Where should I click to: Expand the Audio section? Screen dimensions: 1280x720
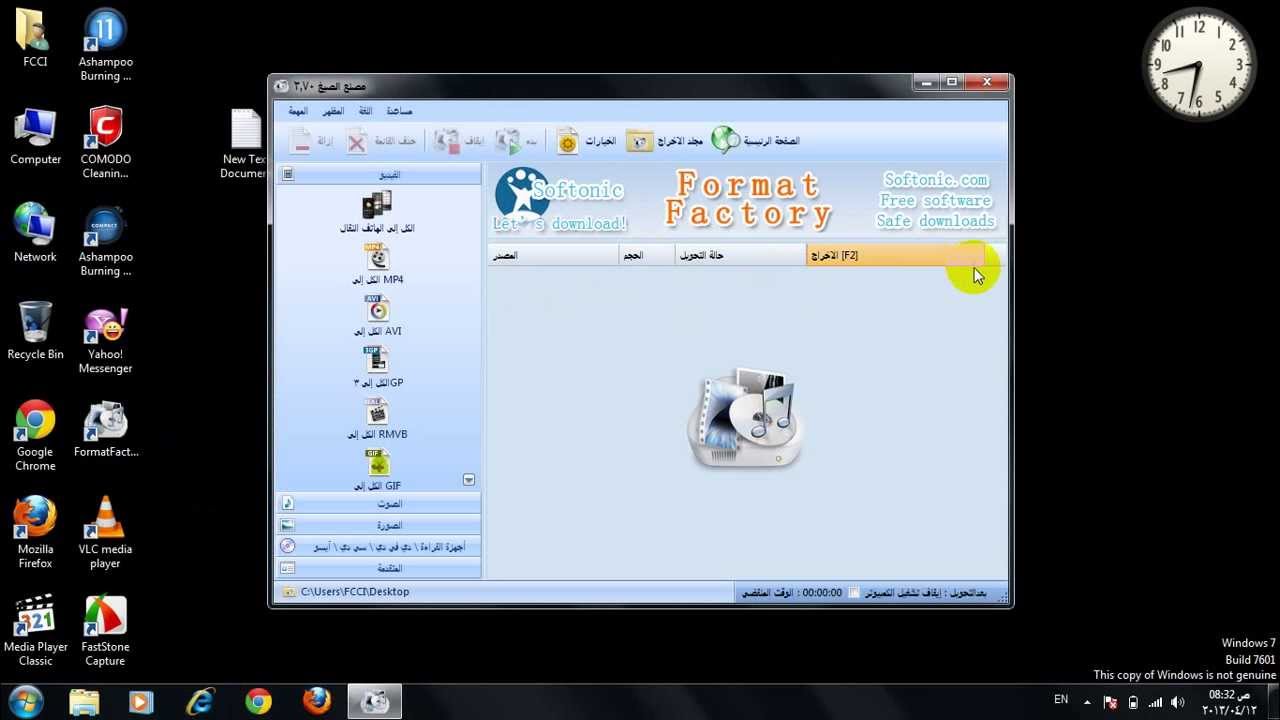[379, 504]
